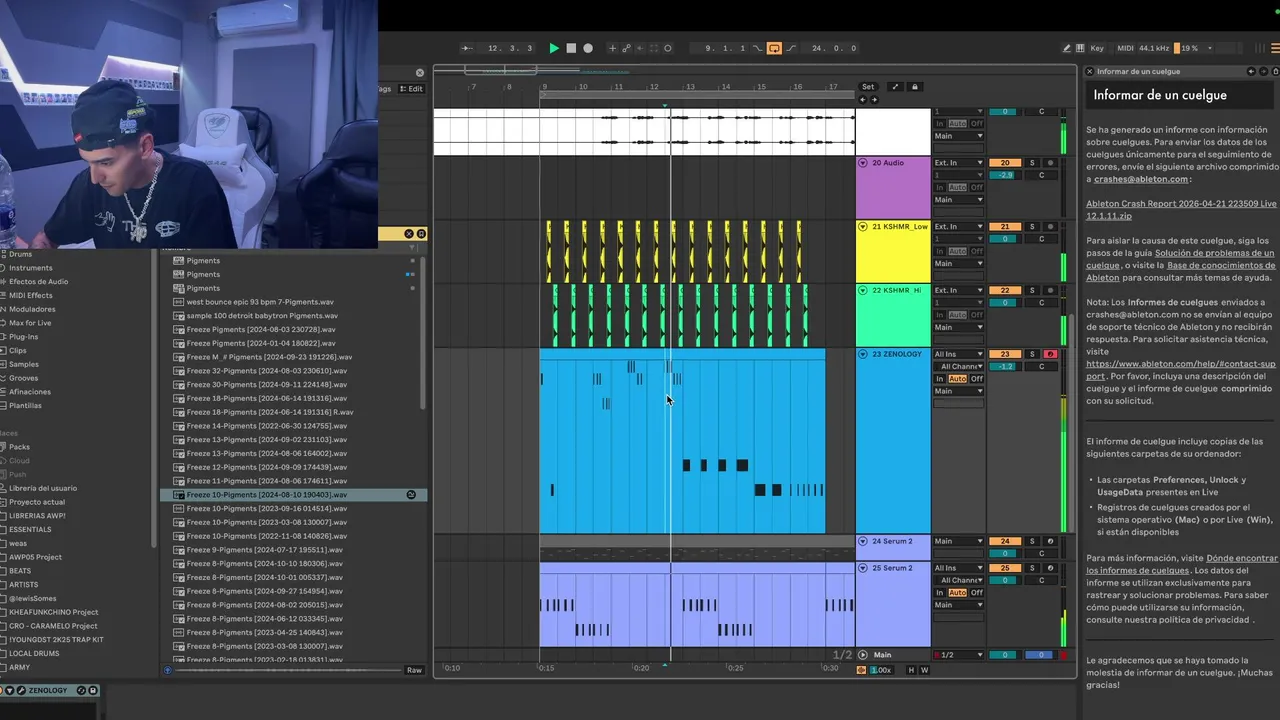Viewport: 1280px width, 720px height.
Task: Solo the 24 Serum 2 track
Action: (1033, 541)
